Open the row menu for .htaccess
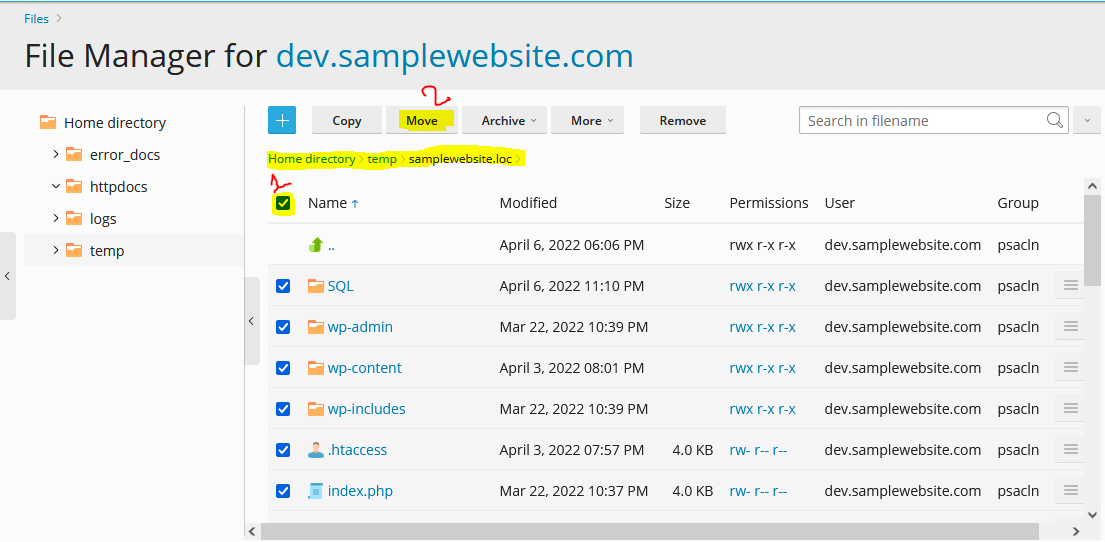 click(1070, 450)
